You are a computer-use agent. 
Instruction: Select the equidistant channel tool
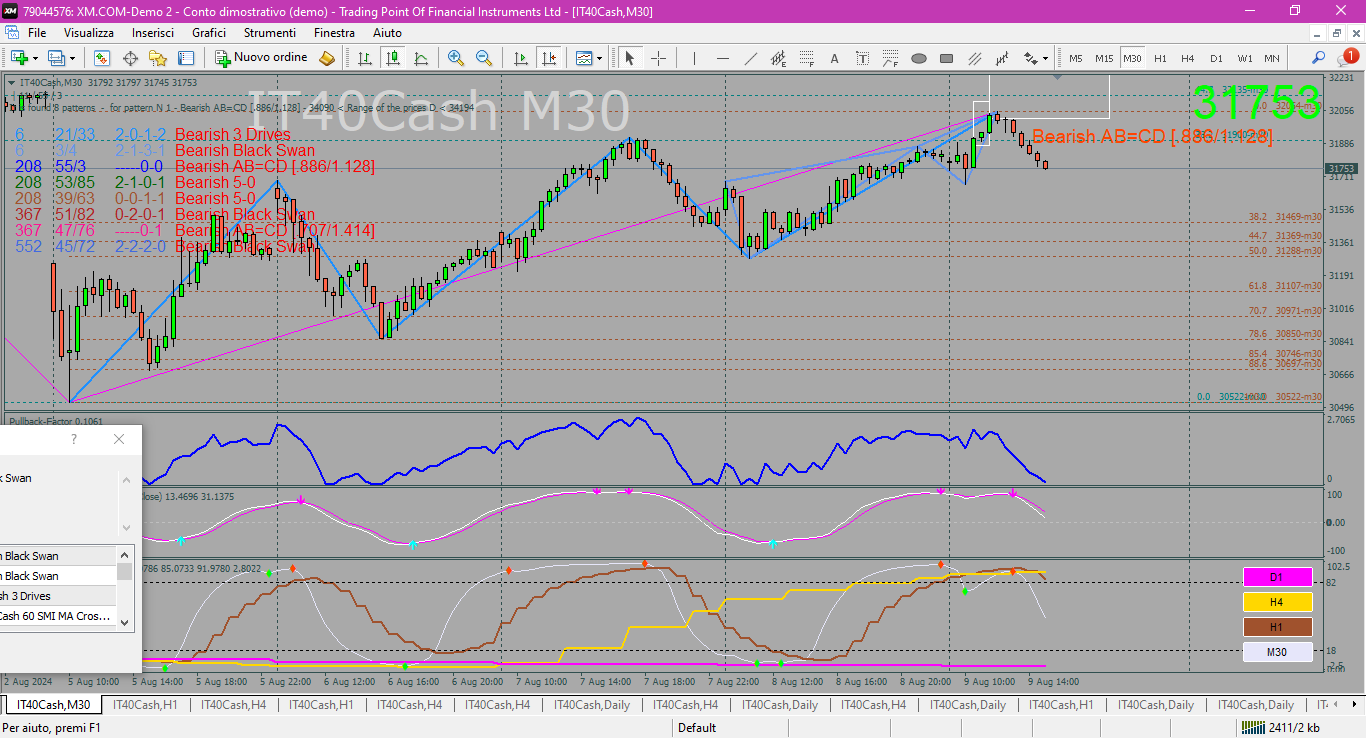point(779,58)
